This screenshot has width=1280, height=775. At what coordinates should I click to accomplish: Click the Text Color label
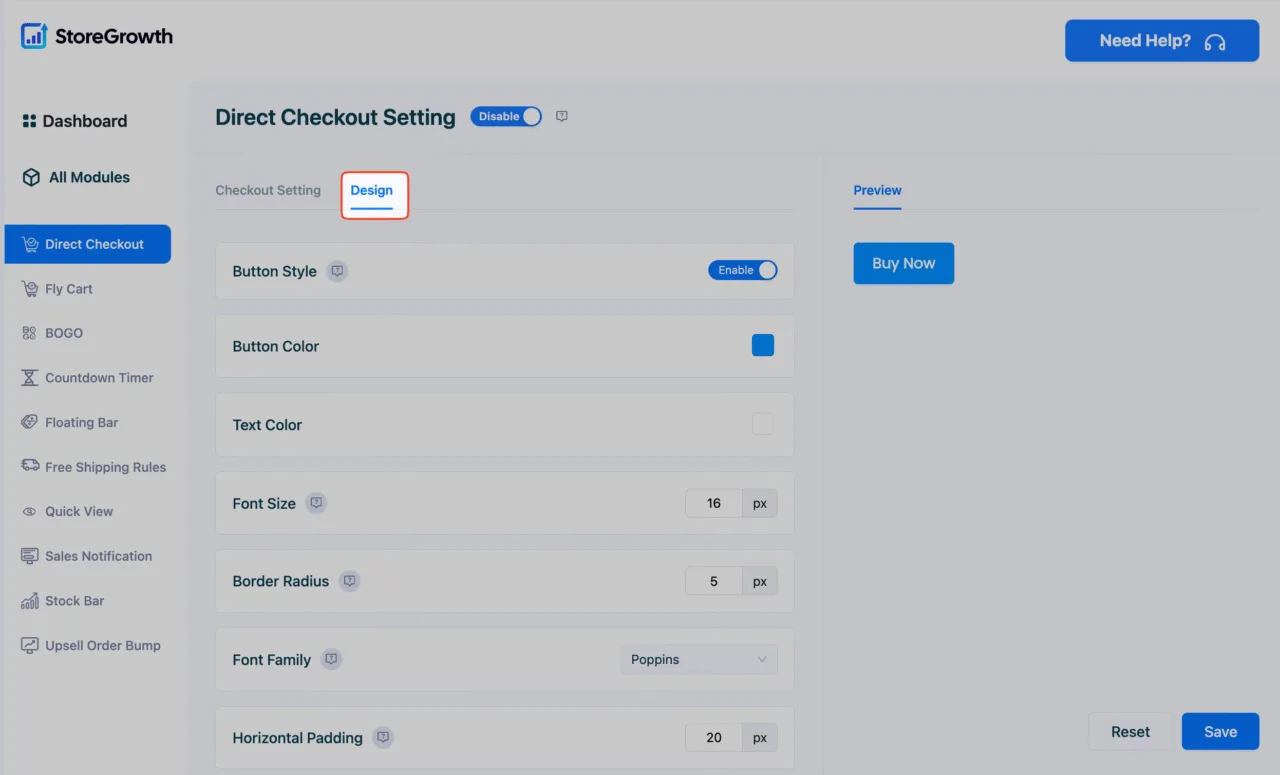pyautogui.click(x=267, y=425)
